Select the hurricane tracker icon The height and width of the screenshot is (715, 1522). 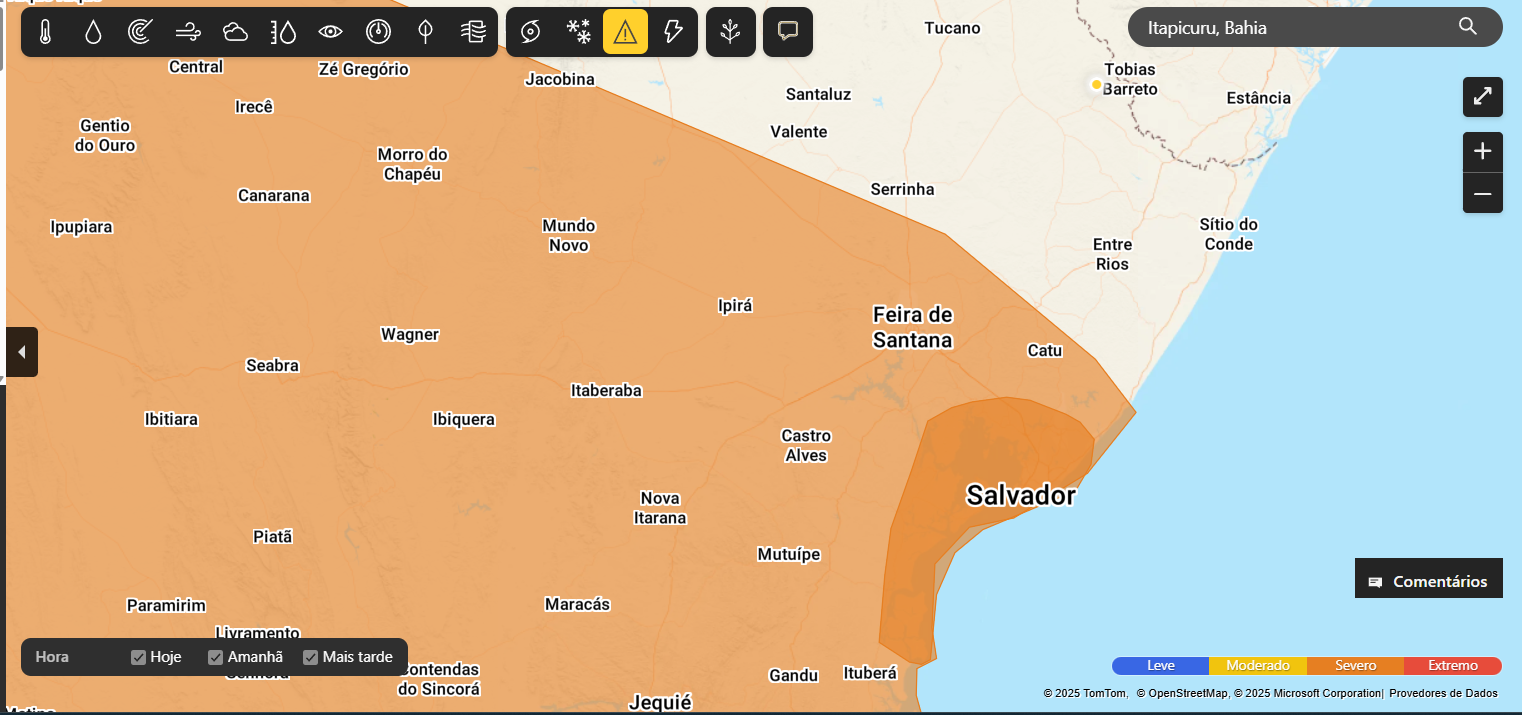click(x=530, y=32)
